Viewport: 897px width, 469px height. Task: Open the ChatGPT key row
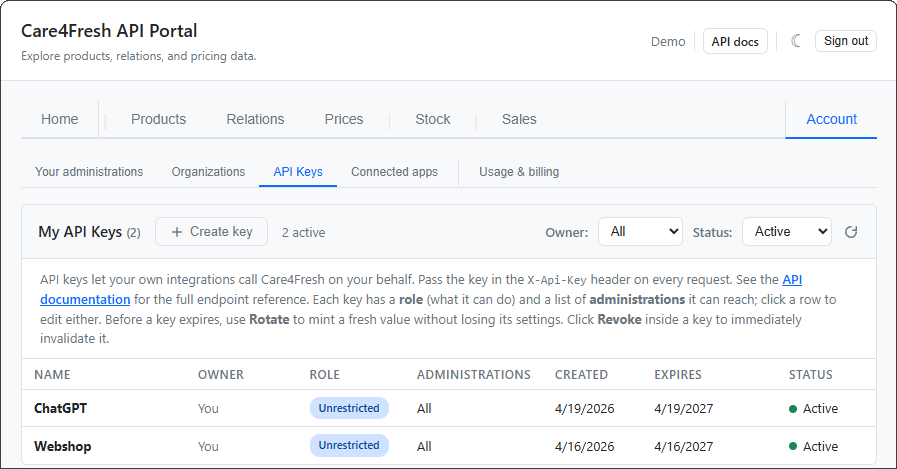449,408
